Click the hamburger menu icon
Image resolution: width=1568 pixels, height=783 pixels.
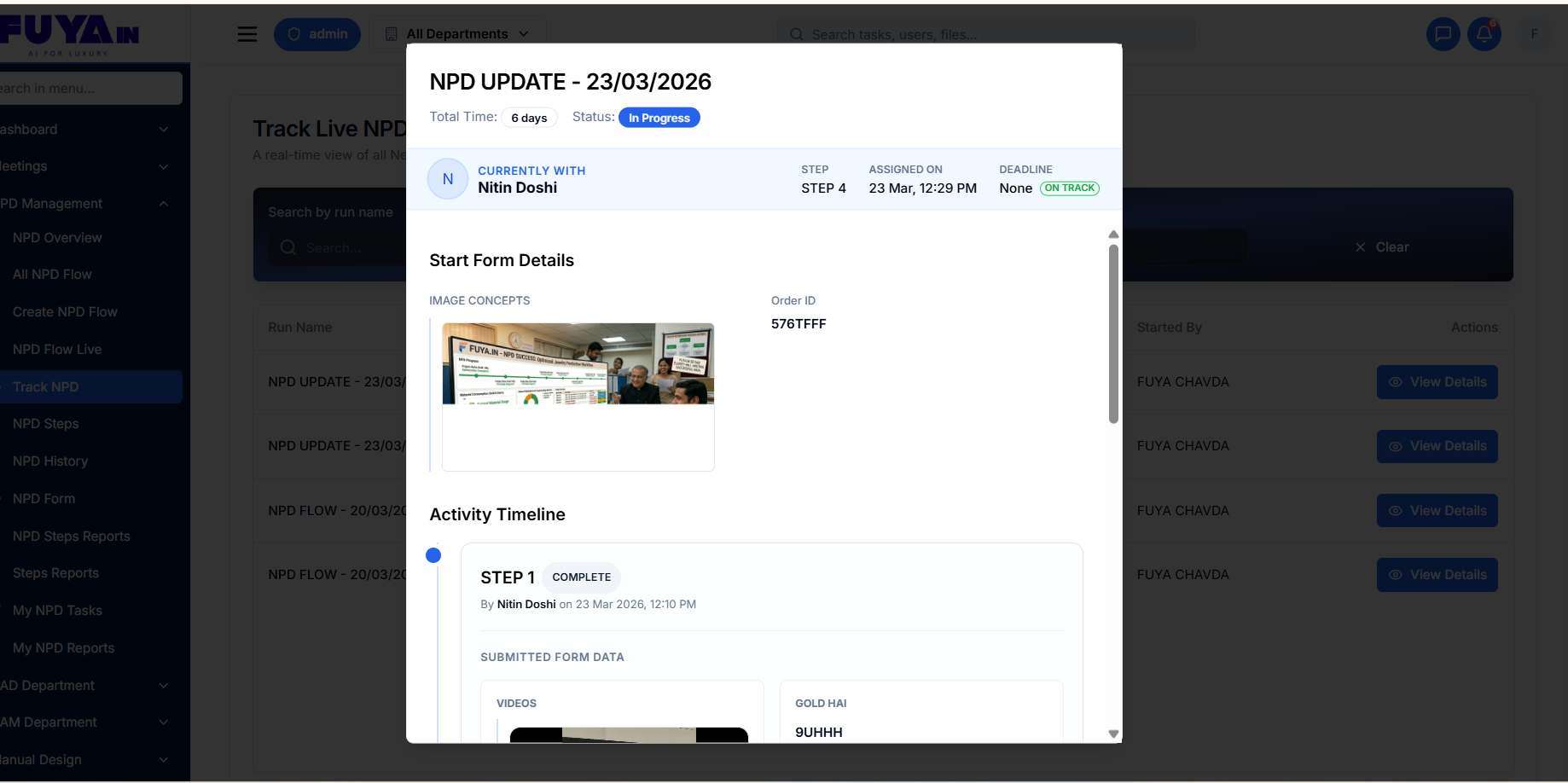coord(247,34)
